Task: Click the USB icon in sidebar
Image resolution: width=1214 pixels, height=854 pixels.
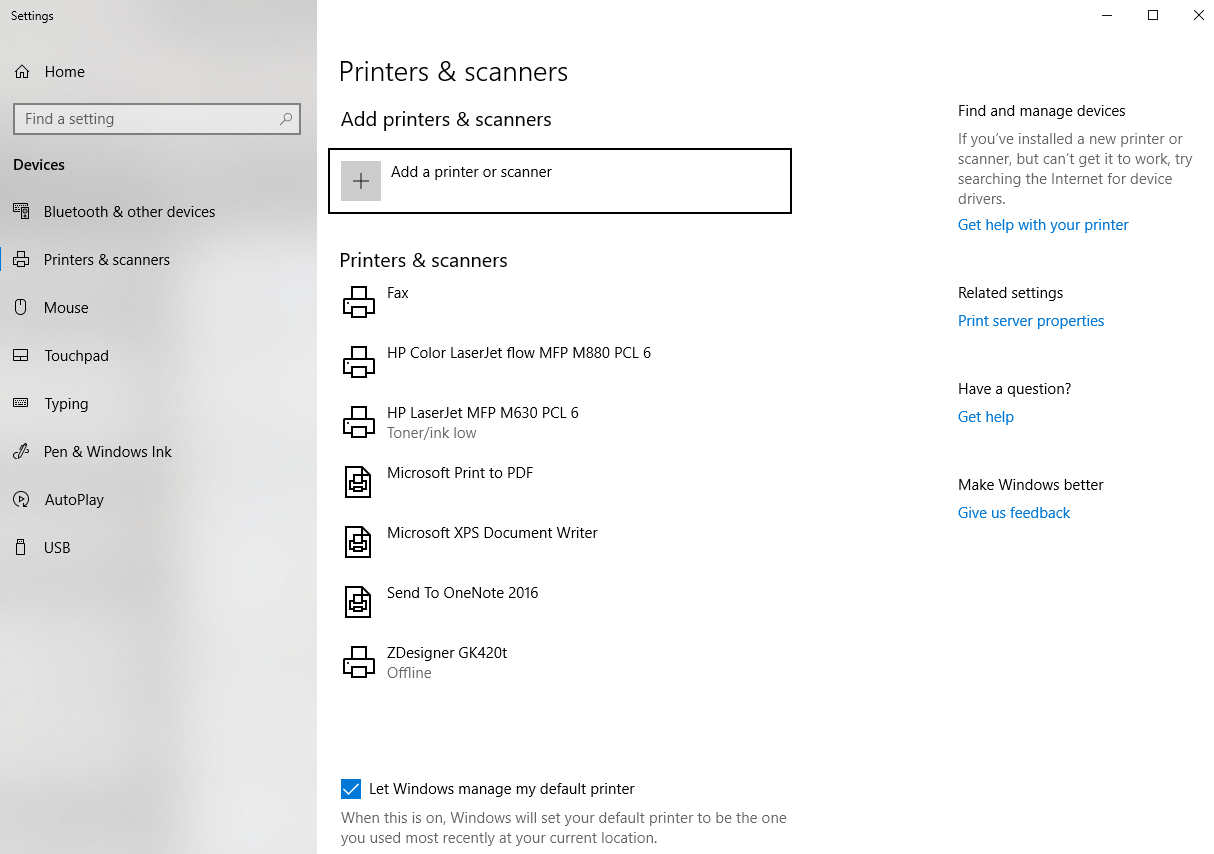Action: 21,548
